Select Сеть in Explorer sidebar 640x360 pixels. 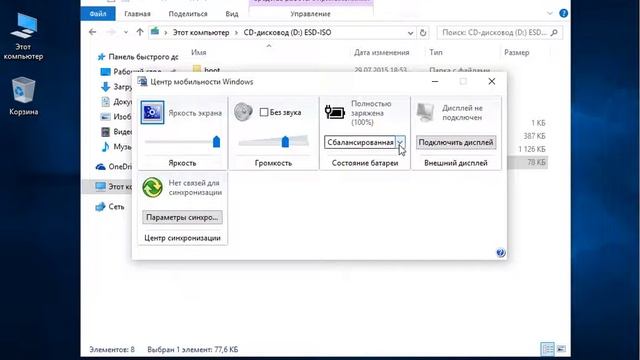tap(110, 207)
